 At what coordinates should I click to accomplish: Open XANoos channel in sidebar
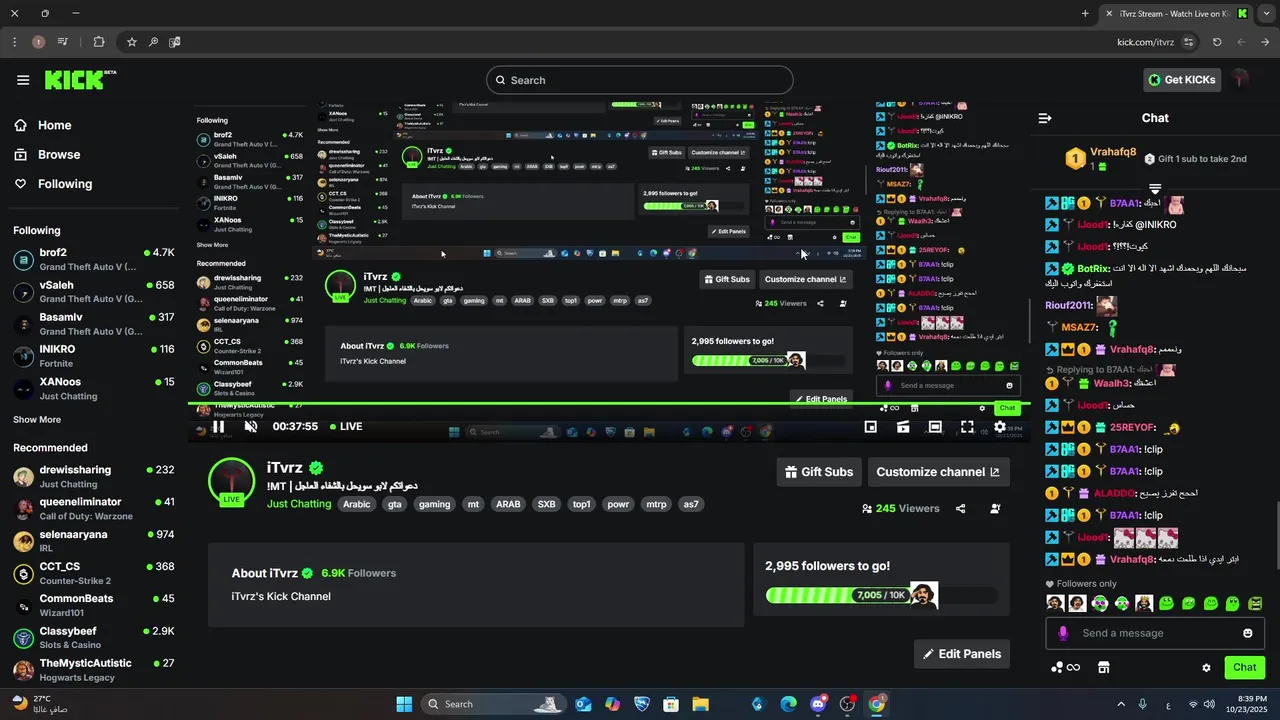pos(94,389)
